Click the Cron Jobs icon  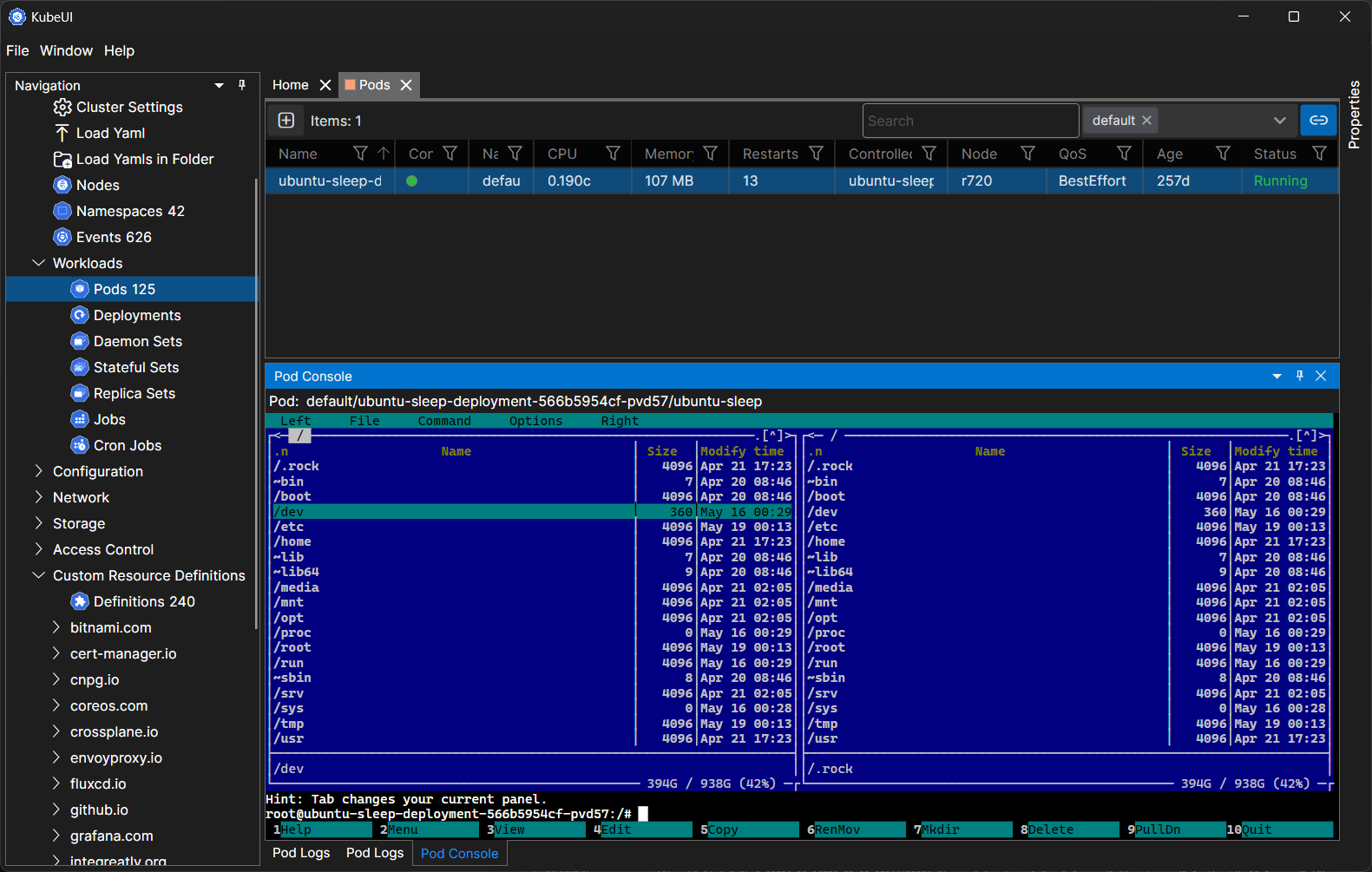pos(80,445)
